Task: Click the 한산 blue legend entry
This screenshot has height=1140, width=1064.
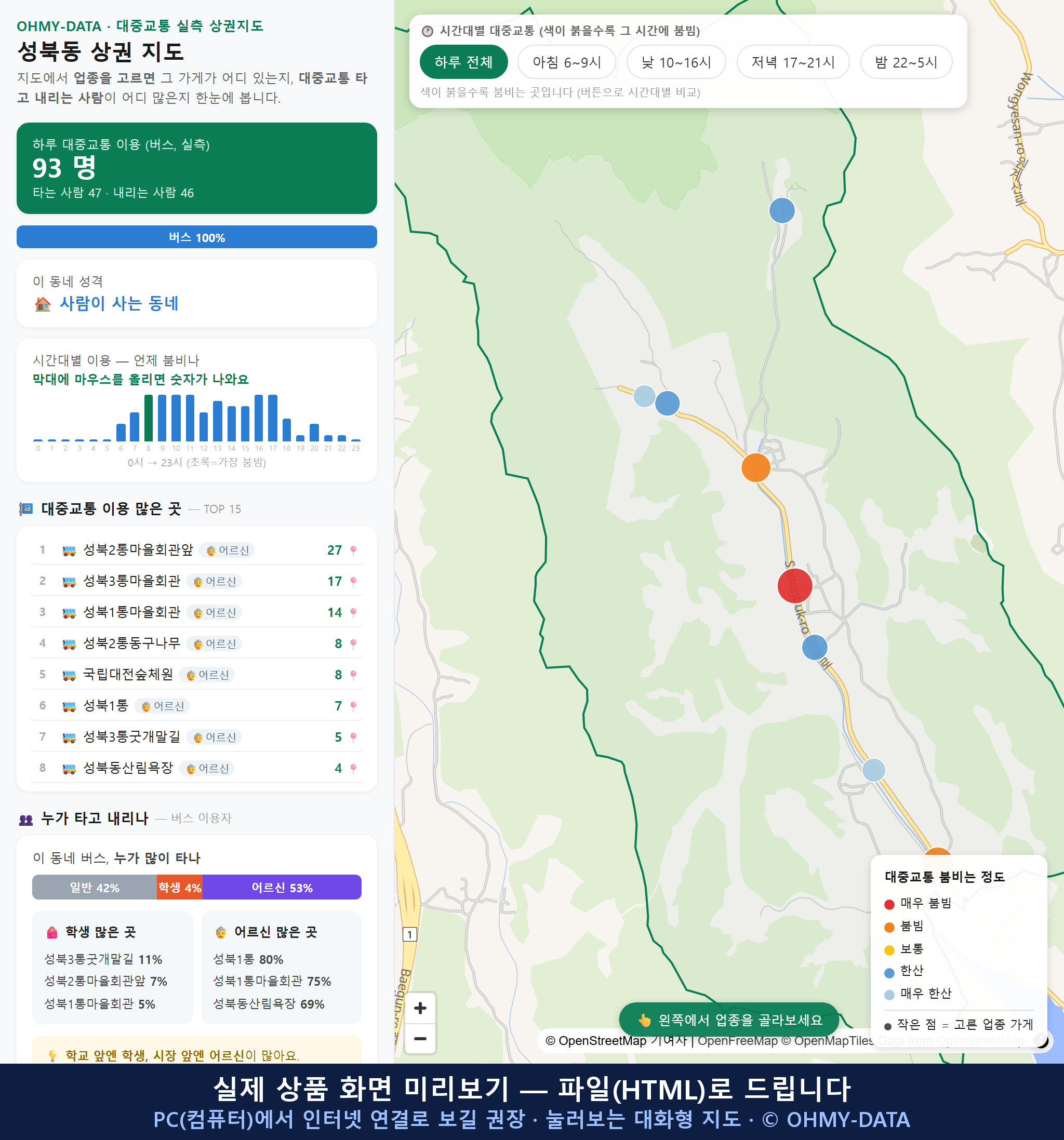Action: 904,971
